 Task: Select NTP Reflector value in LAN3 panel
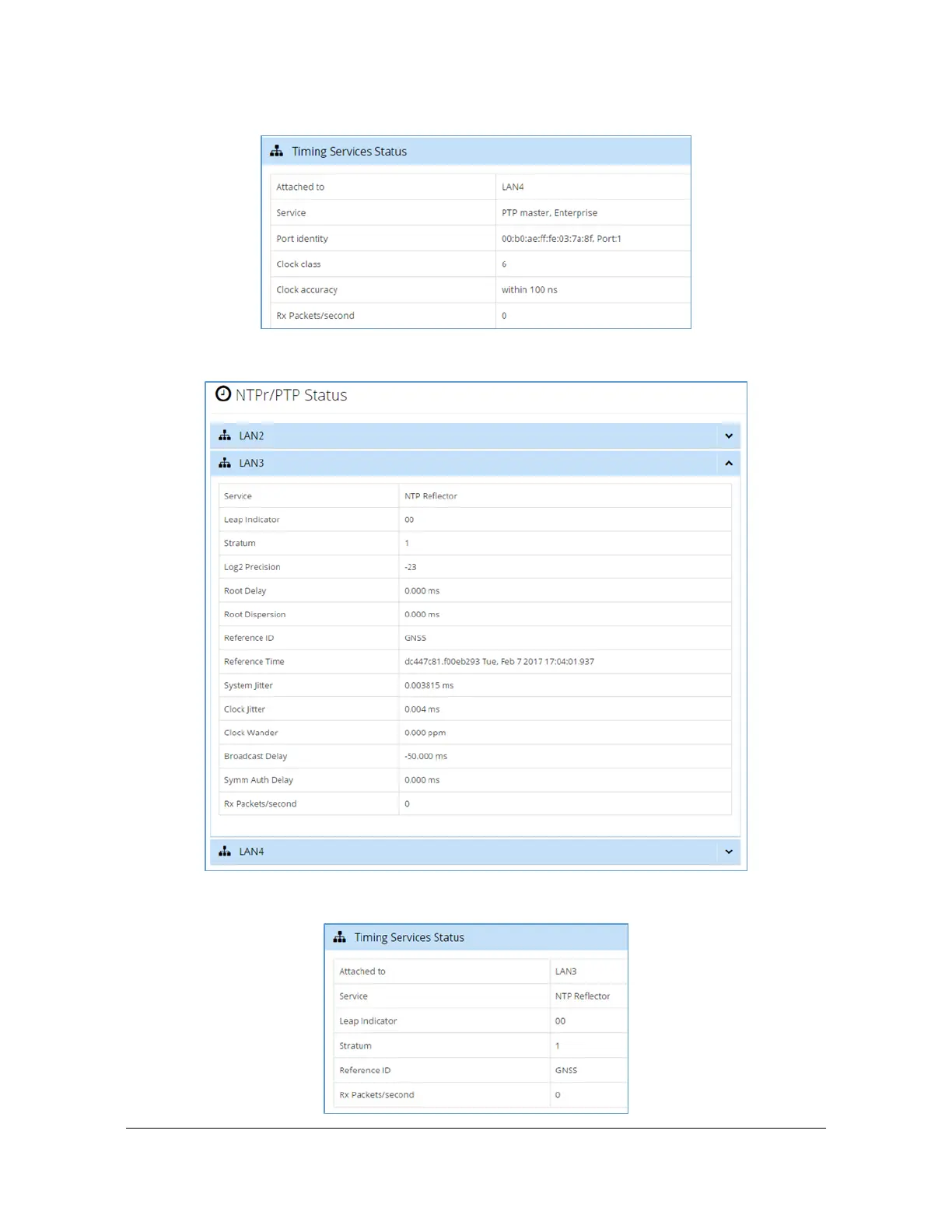tap(431, 496)
